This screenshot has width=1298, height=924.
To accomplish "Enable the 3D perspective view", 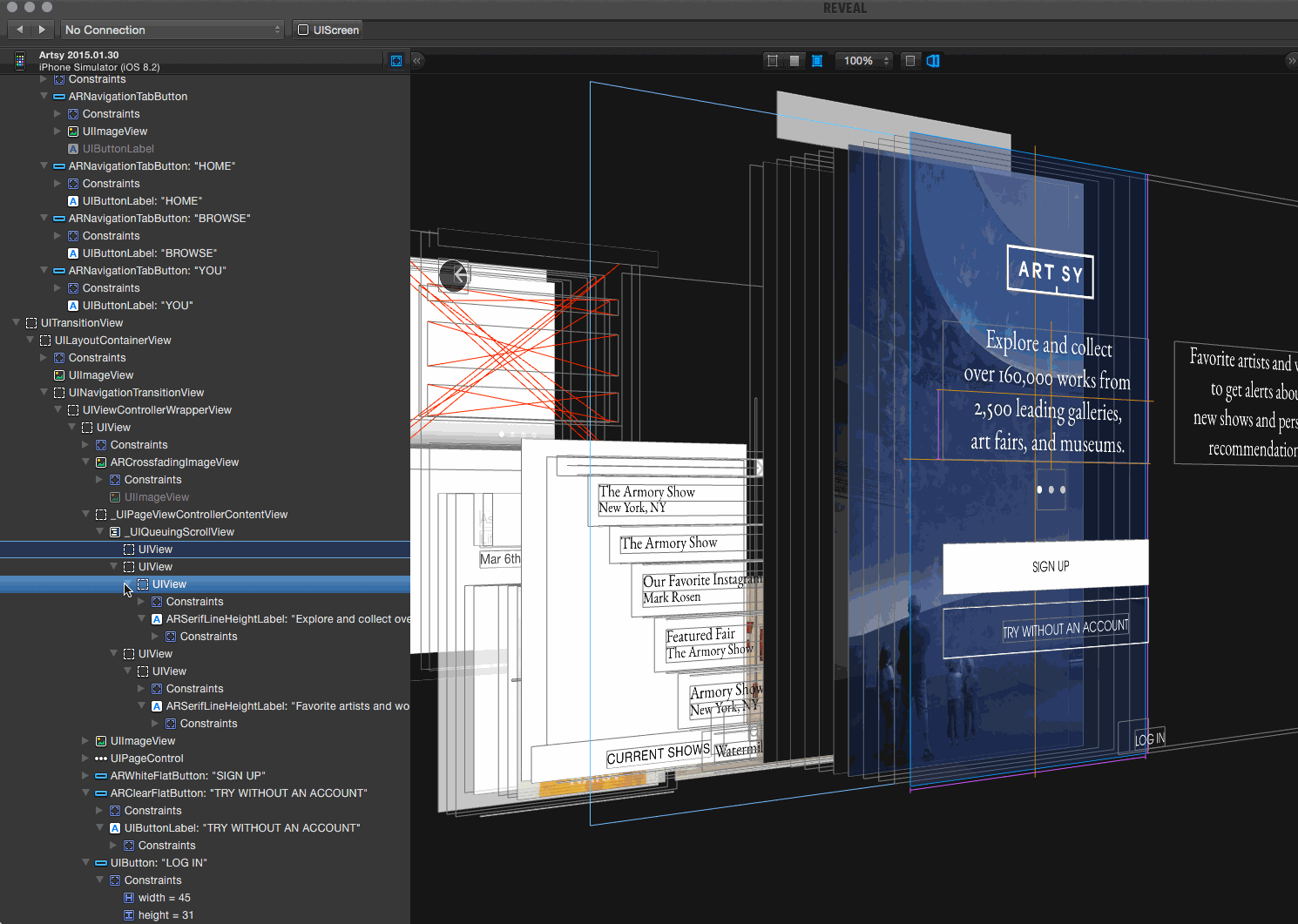I will [x=933, y=61].
